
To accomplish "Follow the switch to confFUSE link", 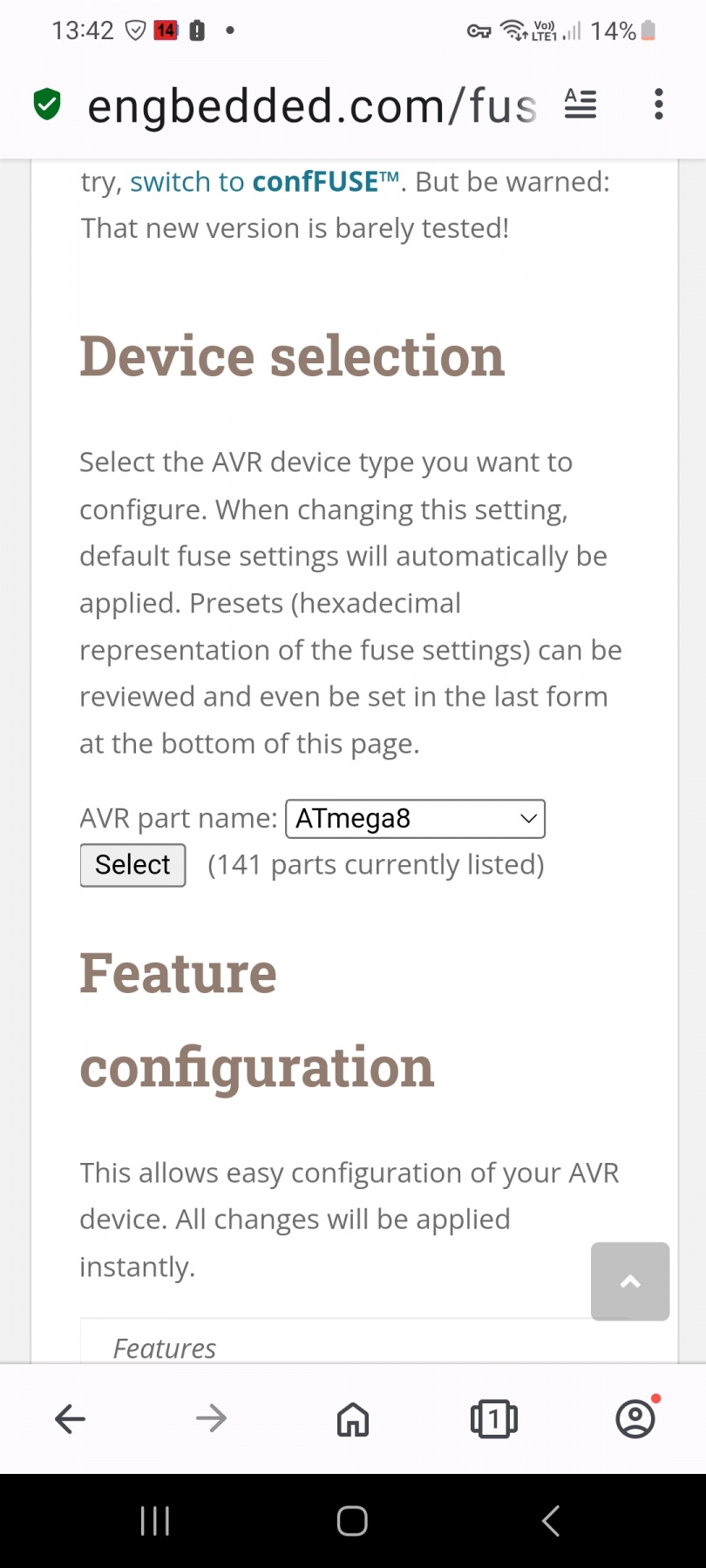I will [x=264, y=182].
